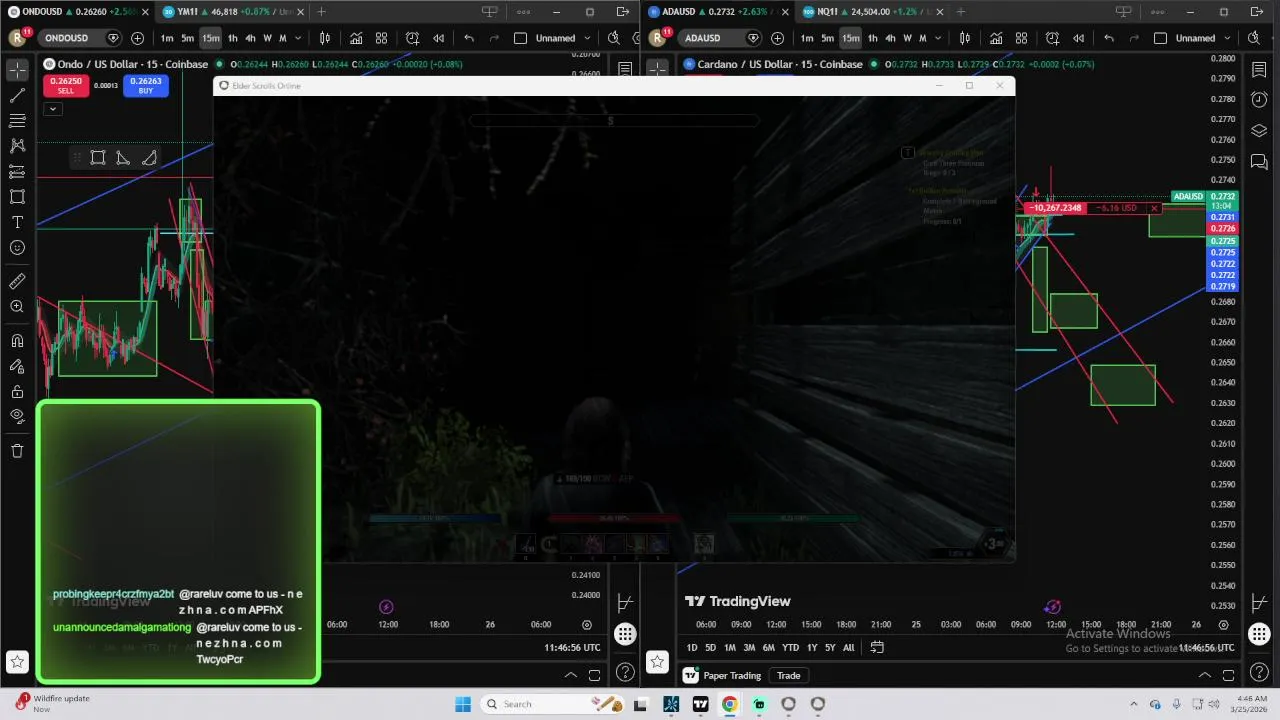The image size is (1280, 720).
Task: Select 1D range in ADAUSD window
Action: pyautogui.click(x=691, y=648)
